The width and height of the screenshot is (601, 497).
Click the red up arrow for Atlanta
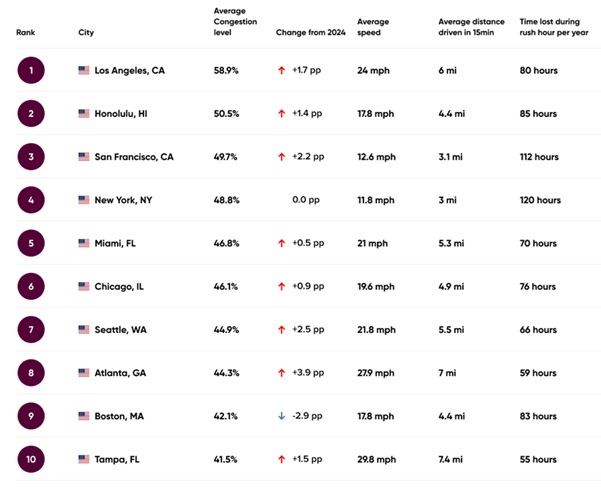coord(282,372)
